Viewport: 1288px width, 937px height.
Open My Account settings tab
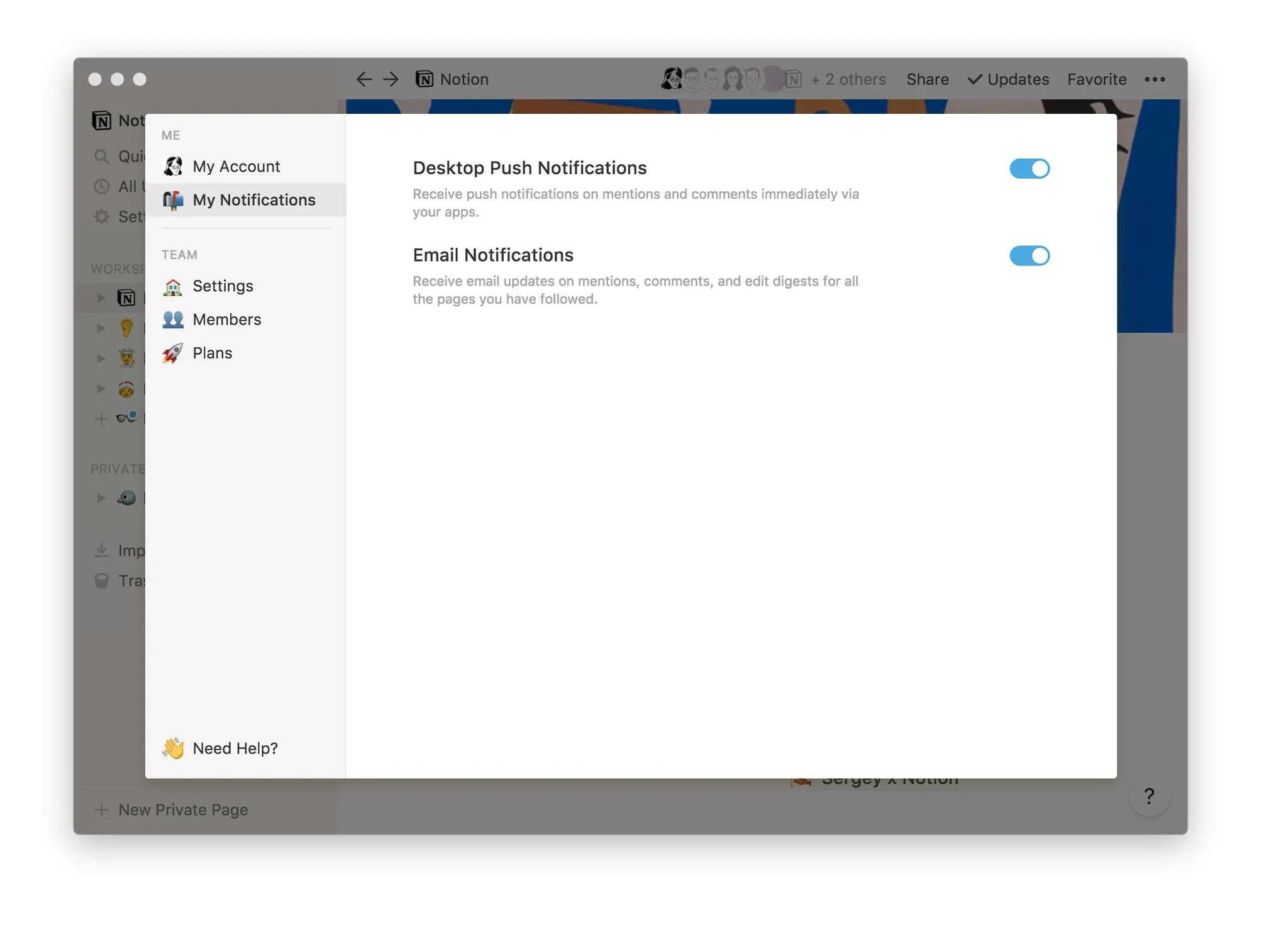[236, 167]
